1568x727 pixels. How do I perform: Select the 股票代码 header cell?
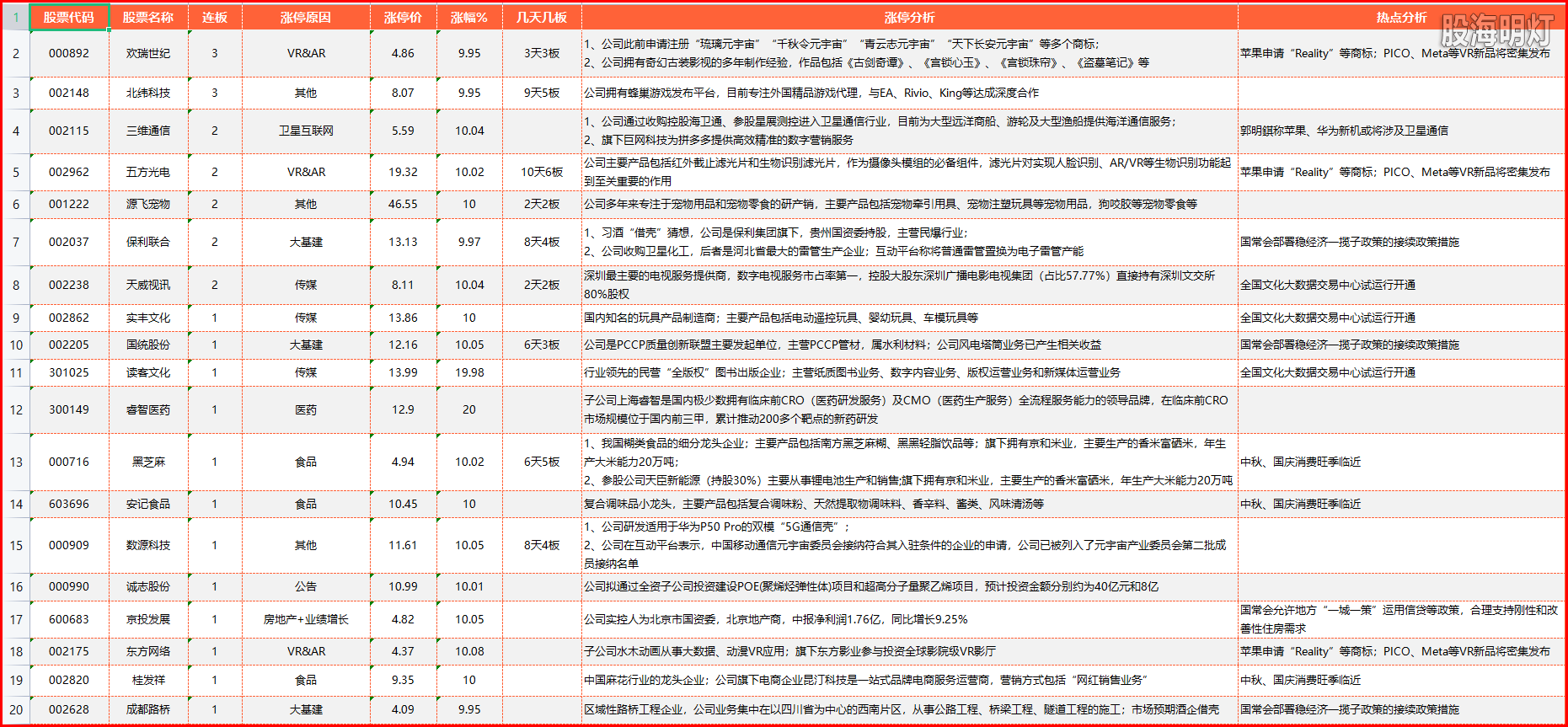pyautogui.click(x=69, y=17)
